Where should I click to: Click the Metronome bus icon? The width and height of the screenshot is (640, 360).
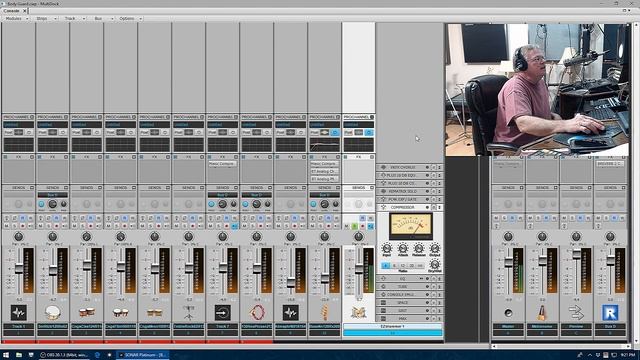coord(542,313)
